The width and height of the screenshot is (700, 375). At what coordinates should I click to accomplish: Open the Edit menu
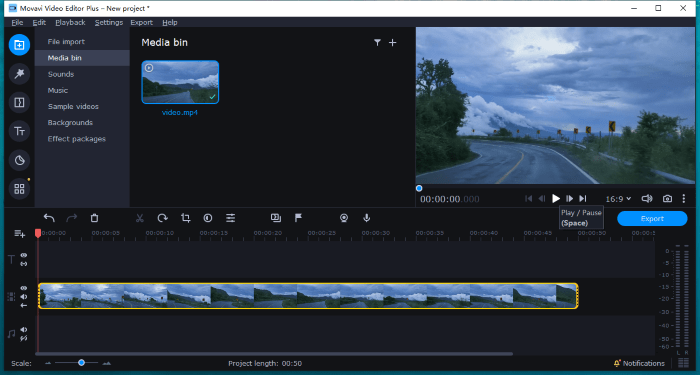[39, 22]
